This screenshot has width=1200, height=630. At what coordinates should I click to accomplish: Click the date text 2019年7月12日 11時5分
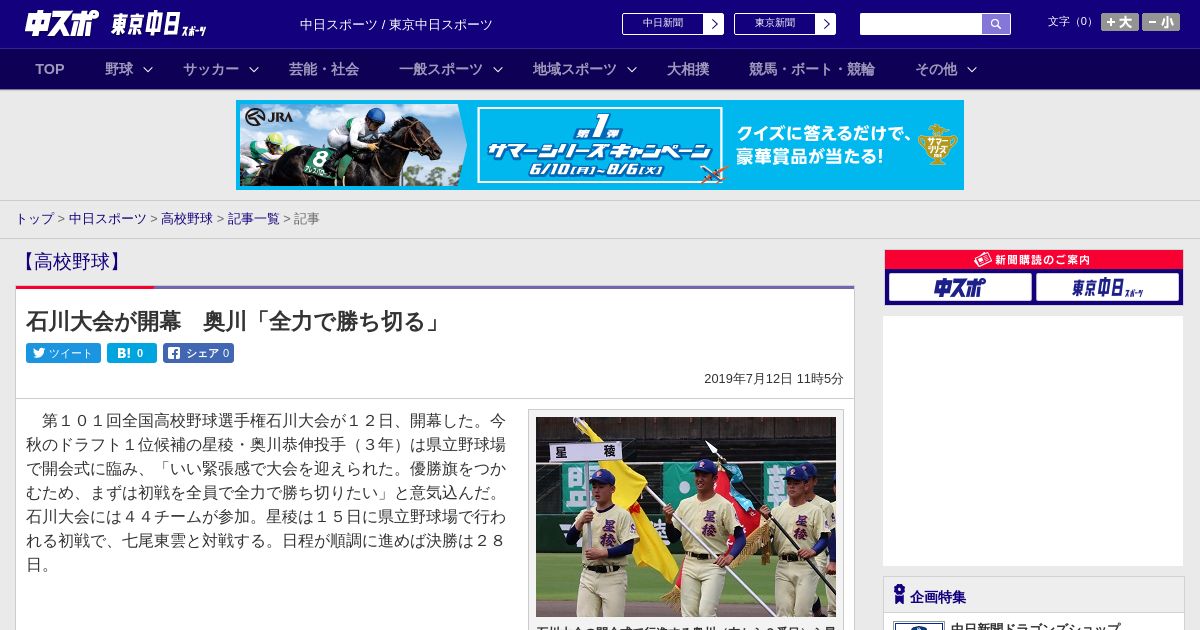coord(774,379)
